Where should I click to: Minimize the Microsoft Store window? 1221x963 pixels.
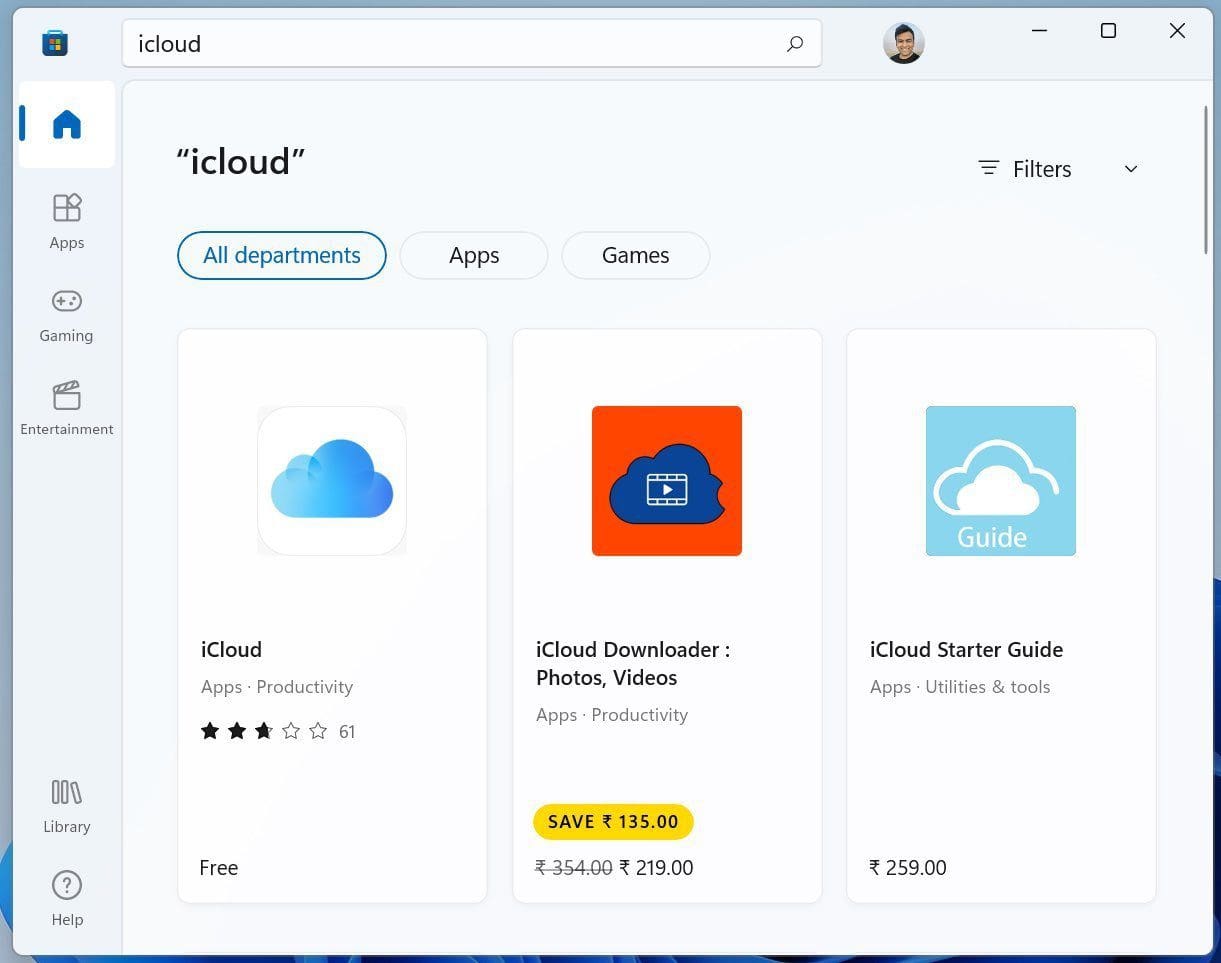tap(1039, 31)
